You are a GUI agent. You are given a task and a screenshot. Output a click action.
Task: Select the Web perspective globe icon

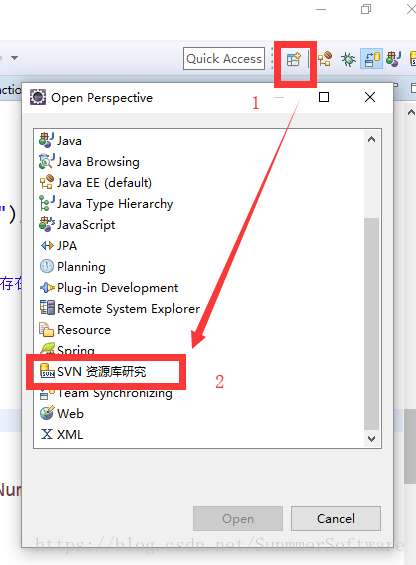[47, 413]
